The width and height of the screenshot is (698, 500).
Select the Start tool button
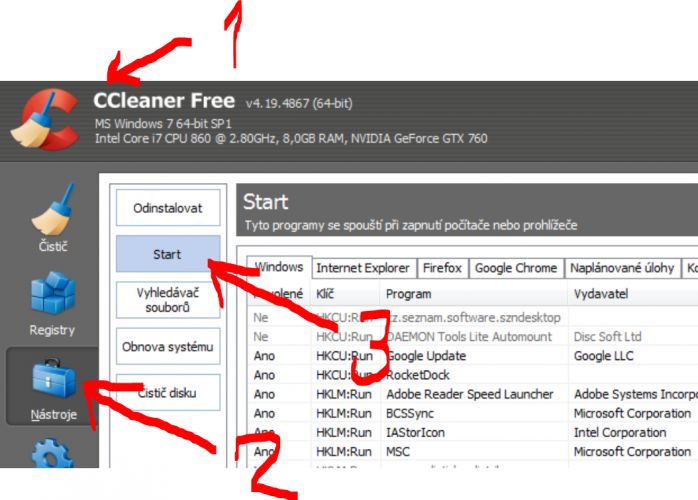click(x=168, y=254)
